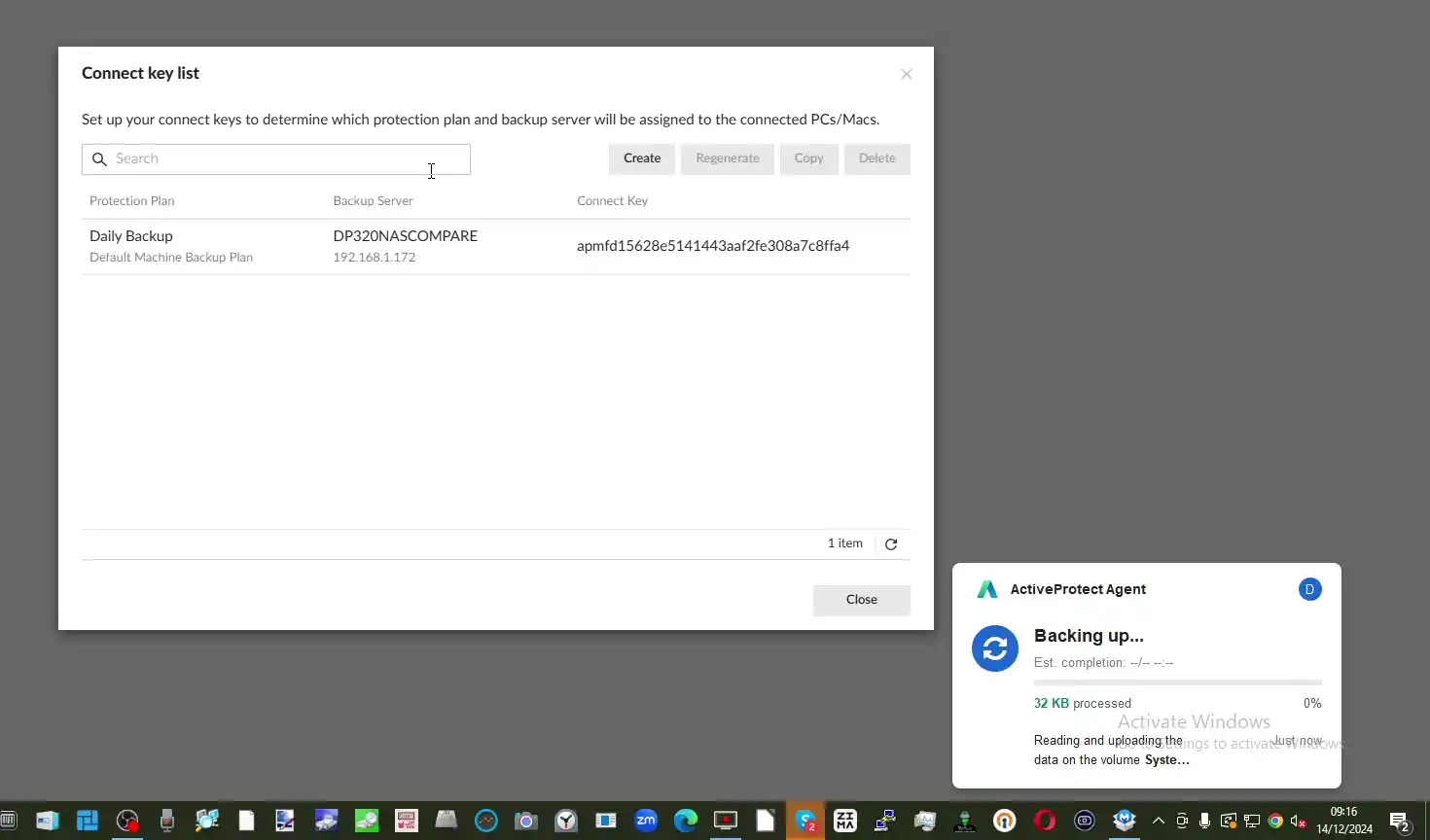The image size is (1430, 840).
Task: Open Microsoft Edge from the taskbar
Action: pyautogui.click(x=686, y=820)
